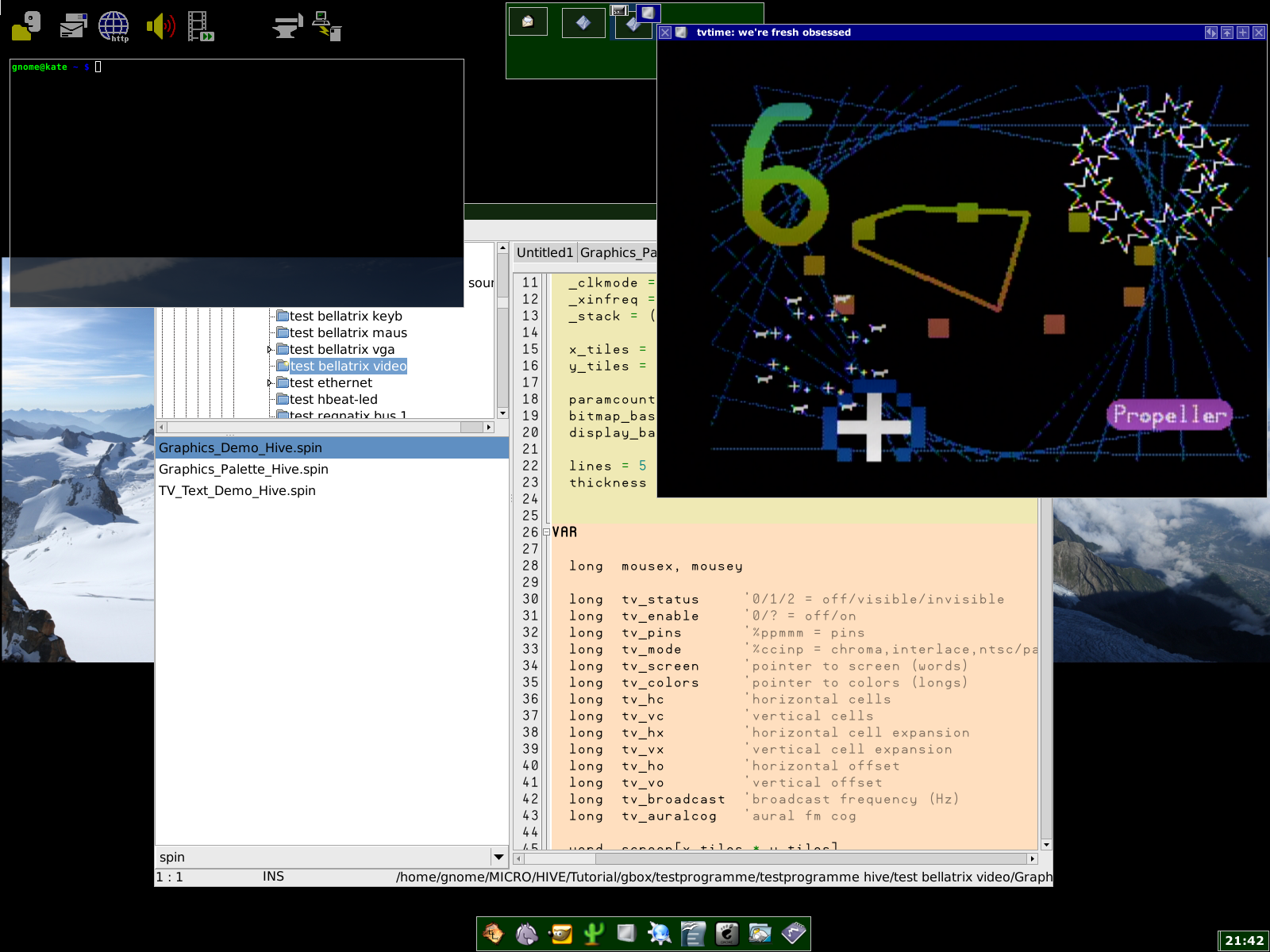Click the globe http browser icon
Image resolution: width=1270 pixels, height=952 pixels.
coord(114,25)
